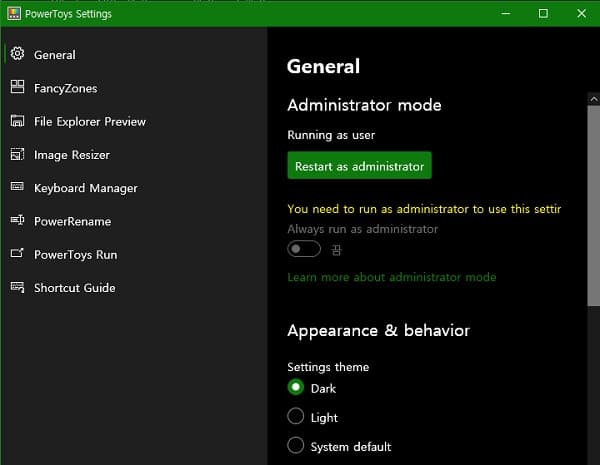Click the Keyboard Manager keyboard icon

point(17,186)
